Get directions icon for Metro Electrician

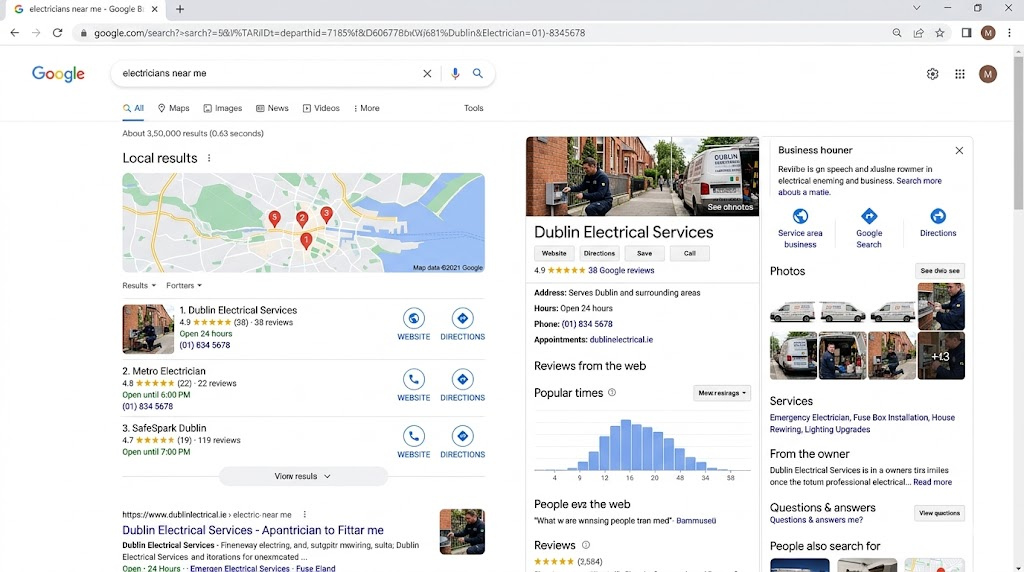(x=462, y=379)
